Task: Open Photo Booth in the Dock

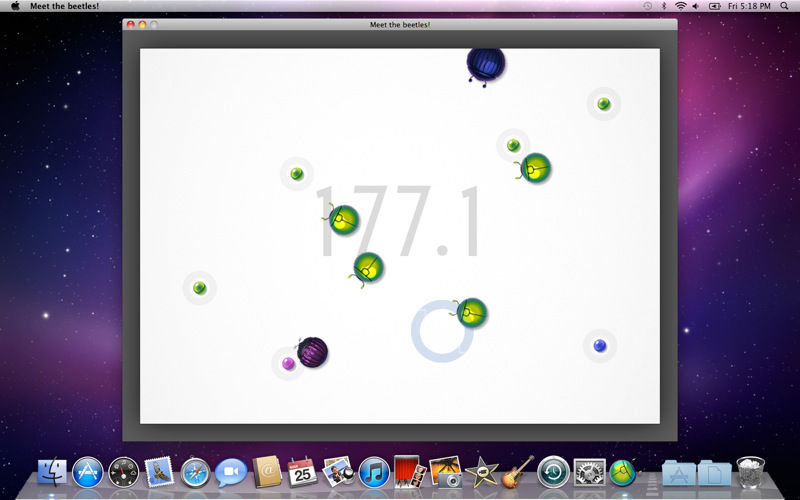Action: pyautogui.click(x=410, y=471)
